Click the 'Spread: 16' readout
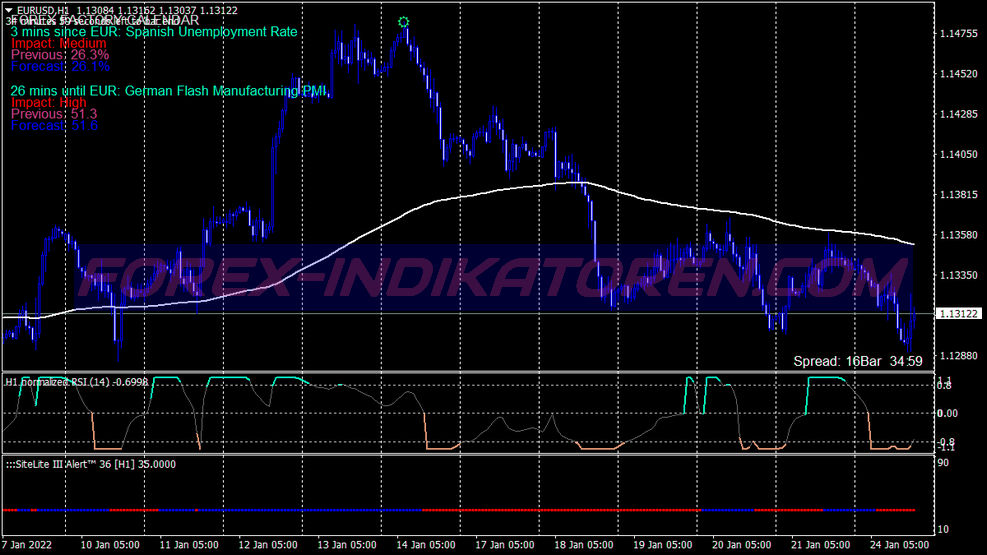 pos(826,361)
